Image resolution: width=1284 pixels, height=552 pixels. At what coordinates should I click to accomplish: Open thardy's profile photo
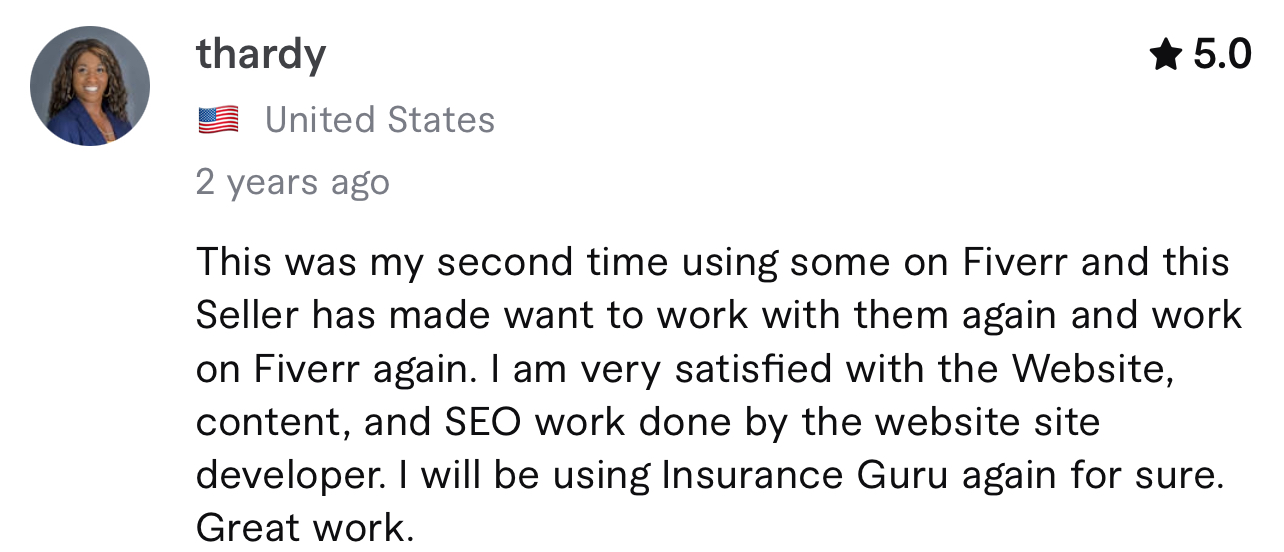(x=90, y=86)
